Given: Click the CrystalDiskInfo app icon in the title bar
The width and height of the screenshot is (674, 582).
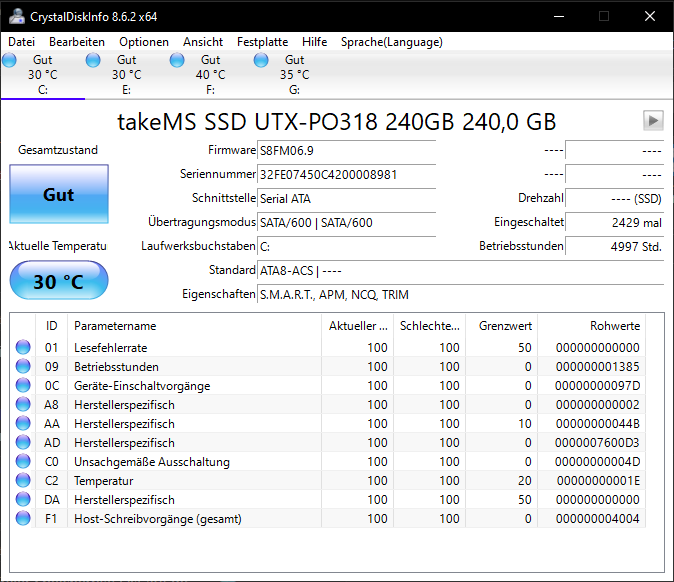Looking at the screenshot, I should (x=17, y=16).
